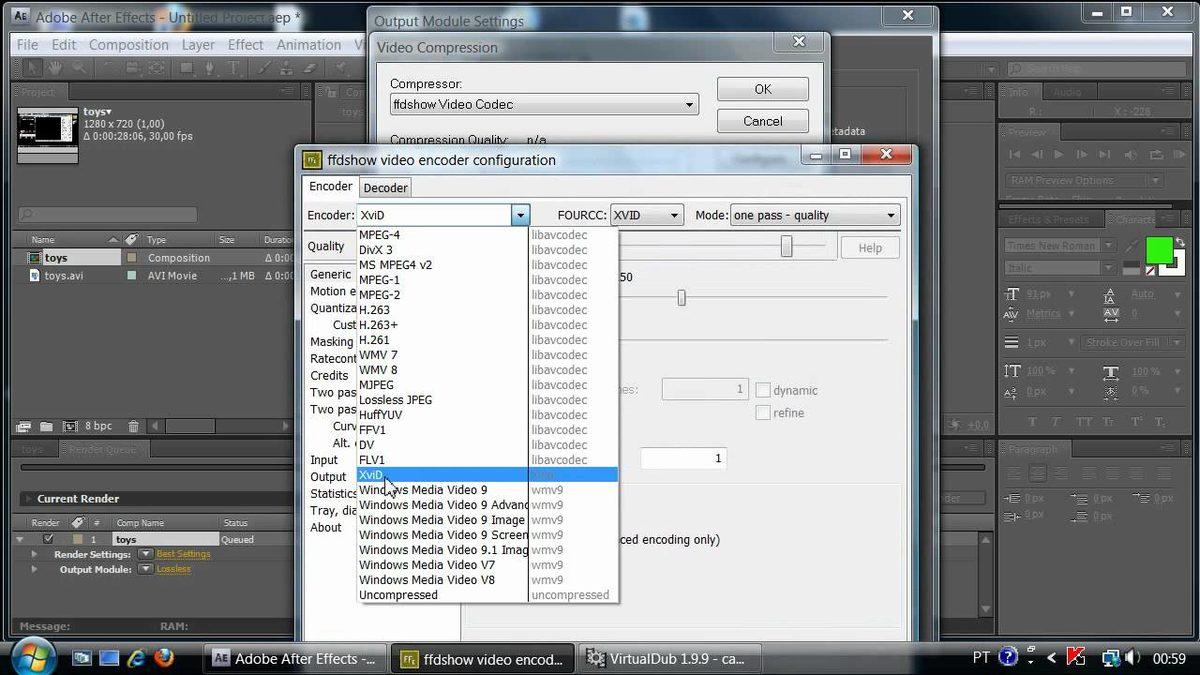
Task: Enable the refine checkbox
Action: pyautogui.click(x=763, y=412)
